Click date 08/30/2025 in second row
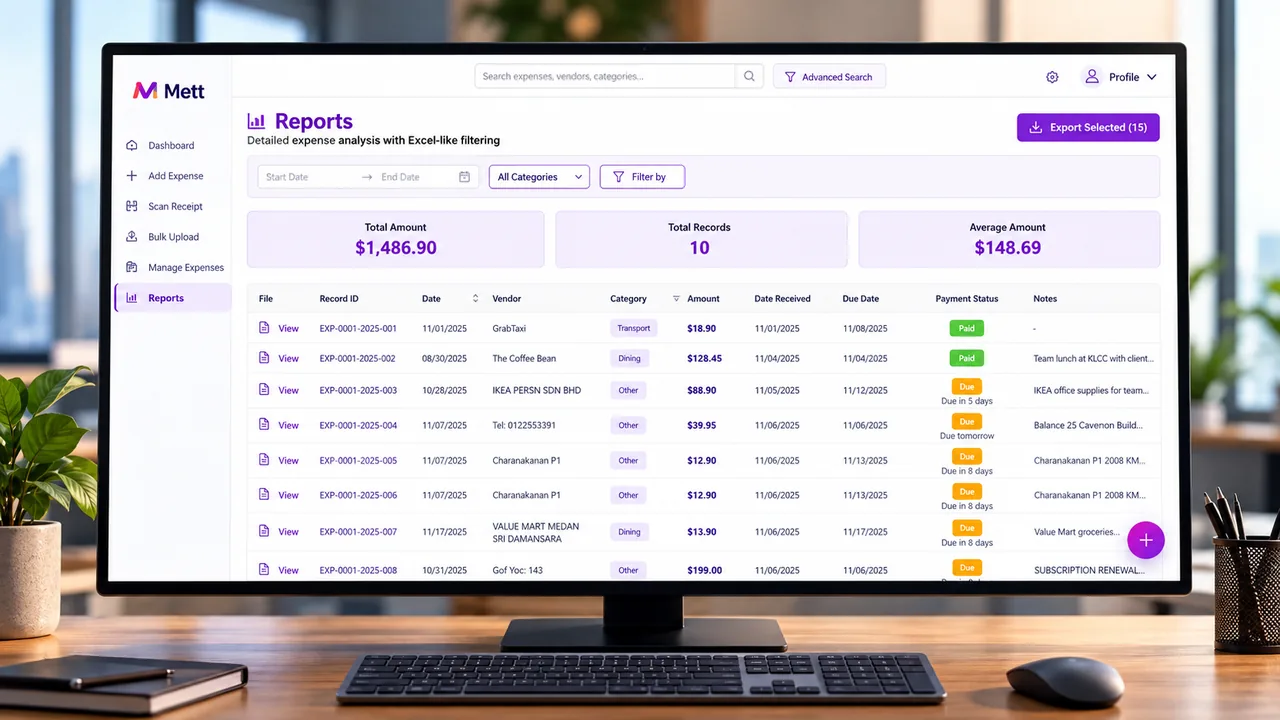The height and width of the screenshot is (720, 1280). click(x=444, y=358)
